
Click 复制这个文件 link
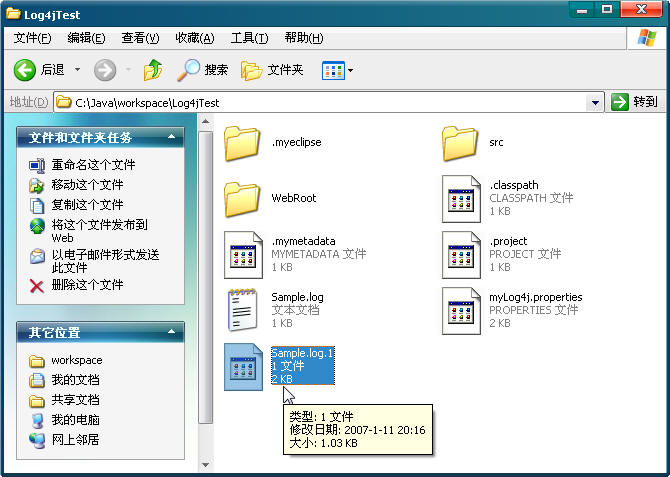pos(87,204)
